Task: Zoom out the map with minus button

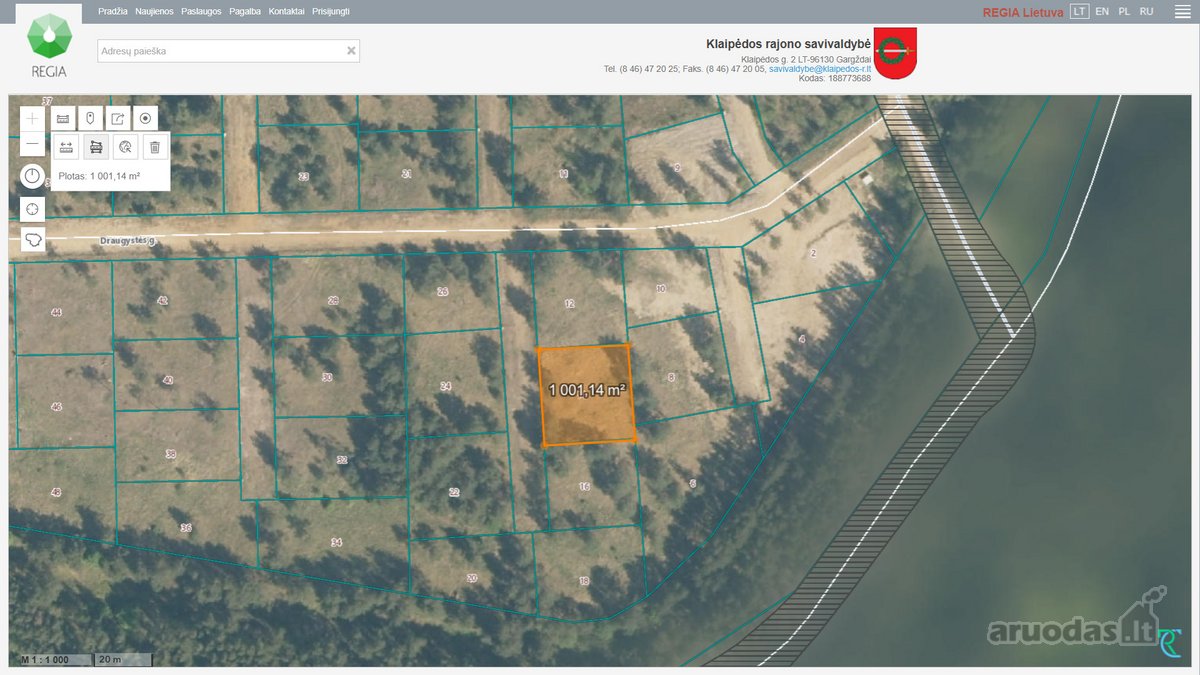Action: (x=33, y=144)
